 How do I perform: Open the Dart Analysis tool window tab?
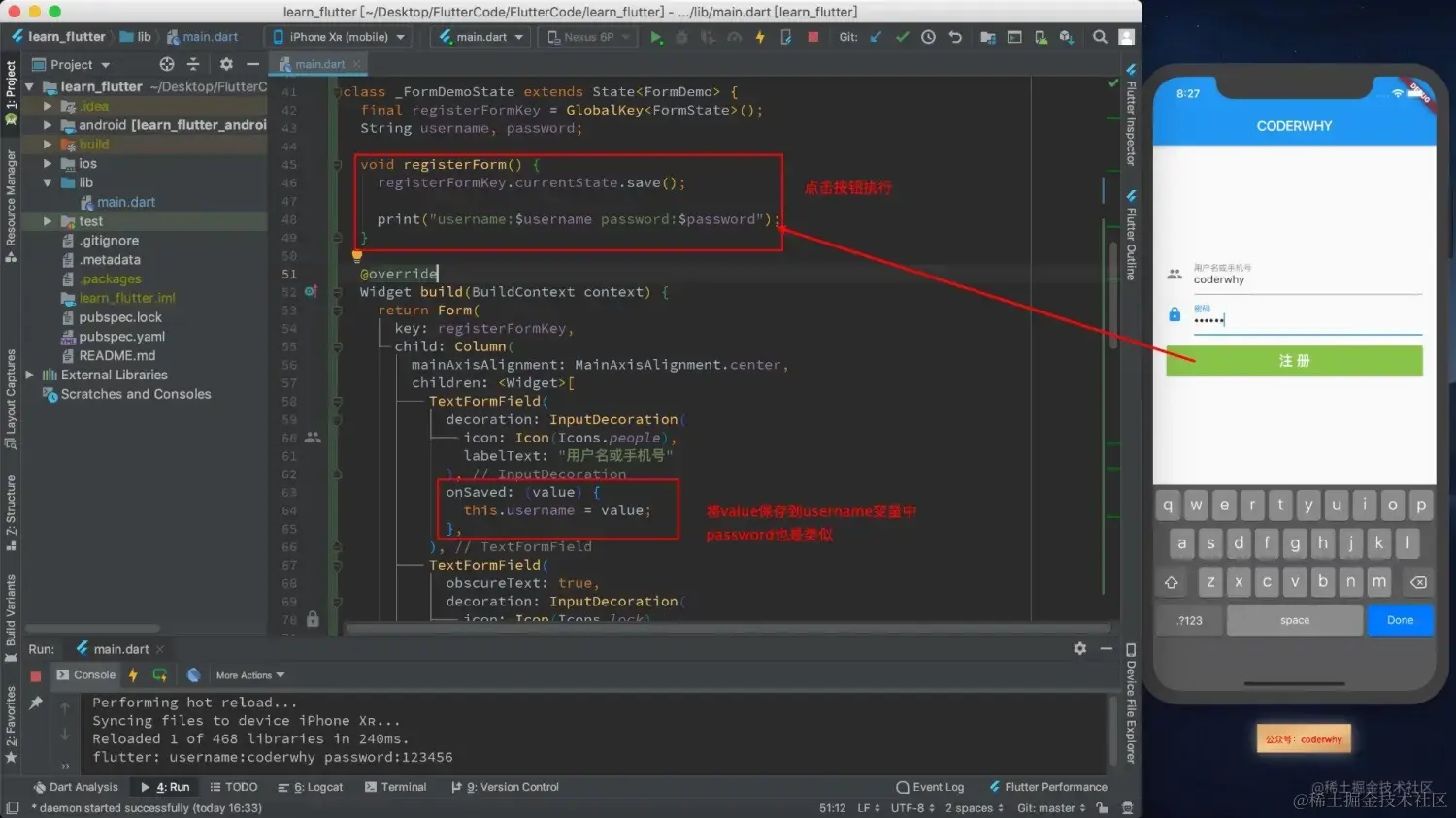pyautogui.click(x=76, y=787)
